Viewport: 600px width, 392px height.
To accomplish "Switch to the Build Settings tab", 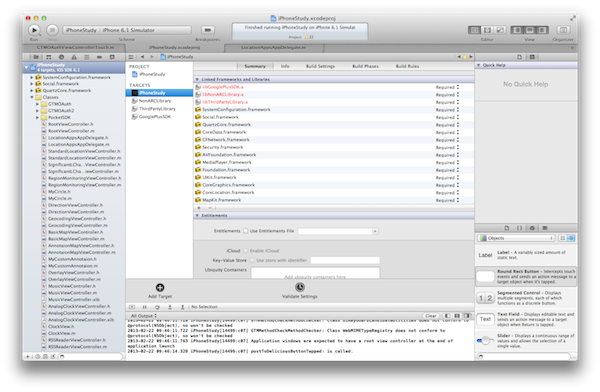I will [x=320, y=66].
